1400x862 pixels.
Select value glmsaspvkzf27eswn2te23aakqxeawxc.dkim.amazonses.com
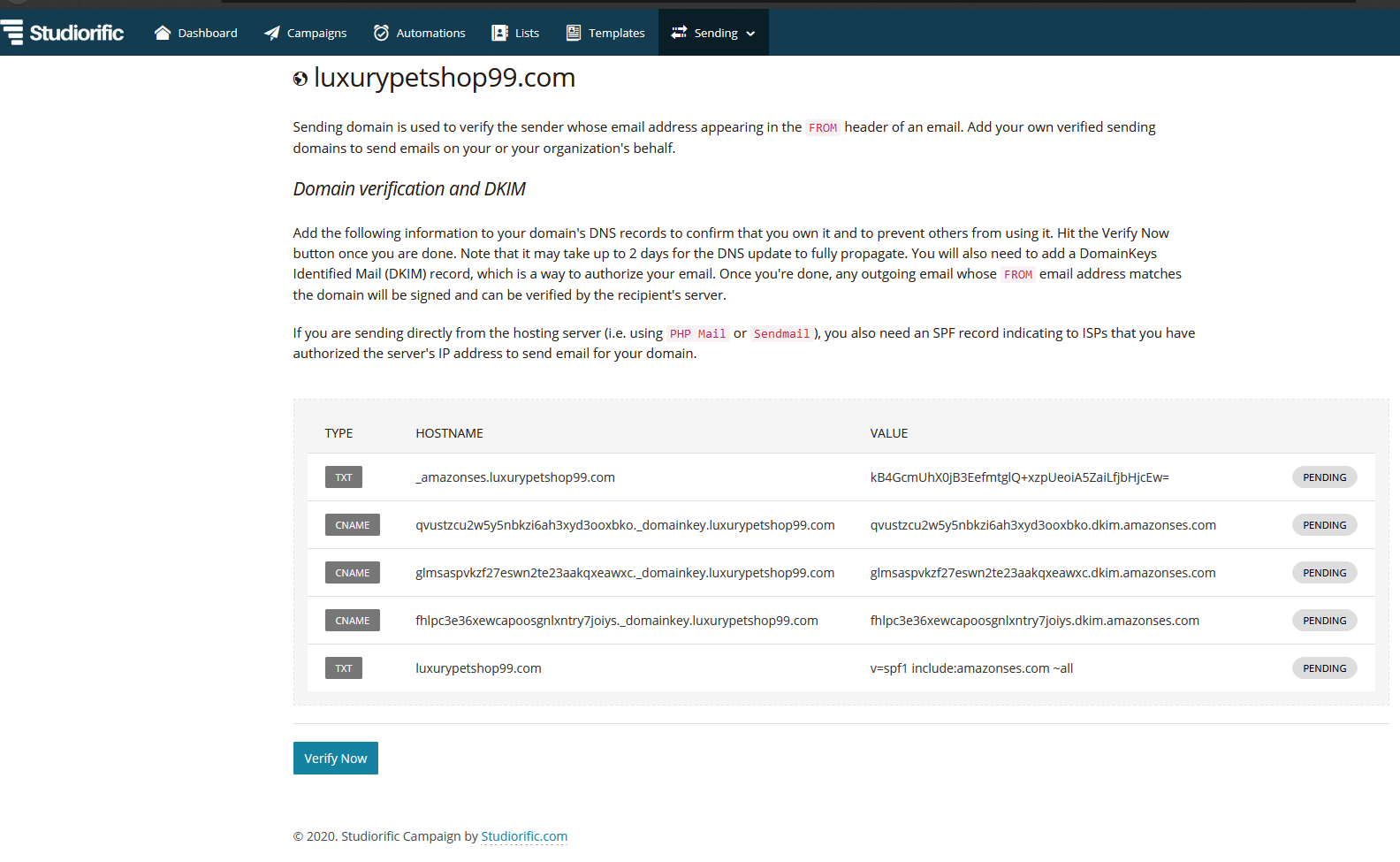click(x=1043, y=573)
